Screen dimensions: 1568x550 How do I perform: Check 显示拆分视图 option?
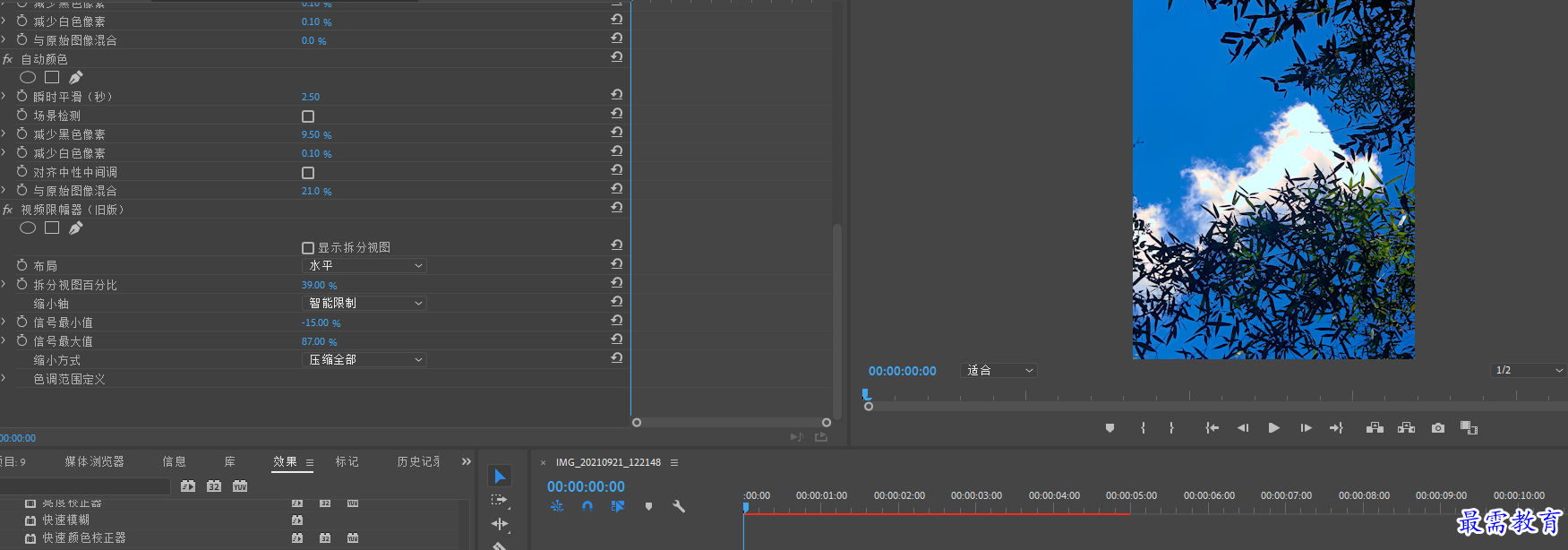click(308, 248)
